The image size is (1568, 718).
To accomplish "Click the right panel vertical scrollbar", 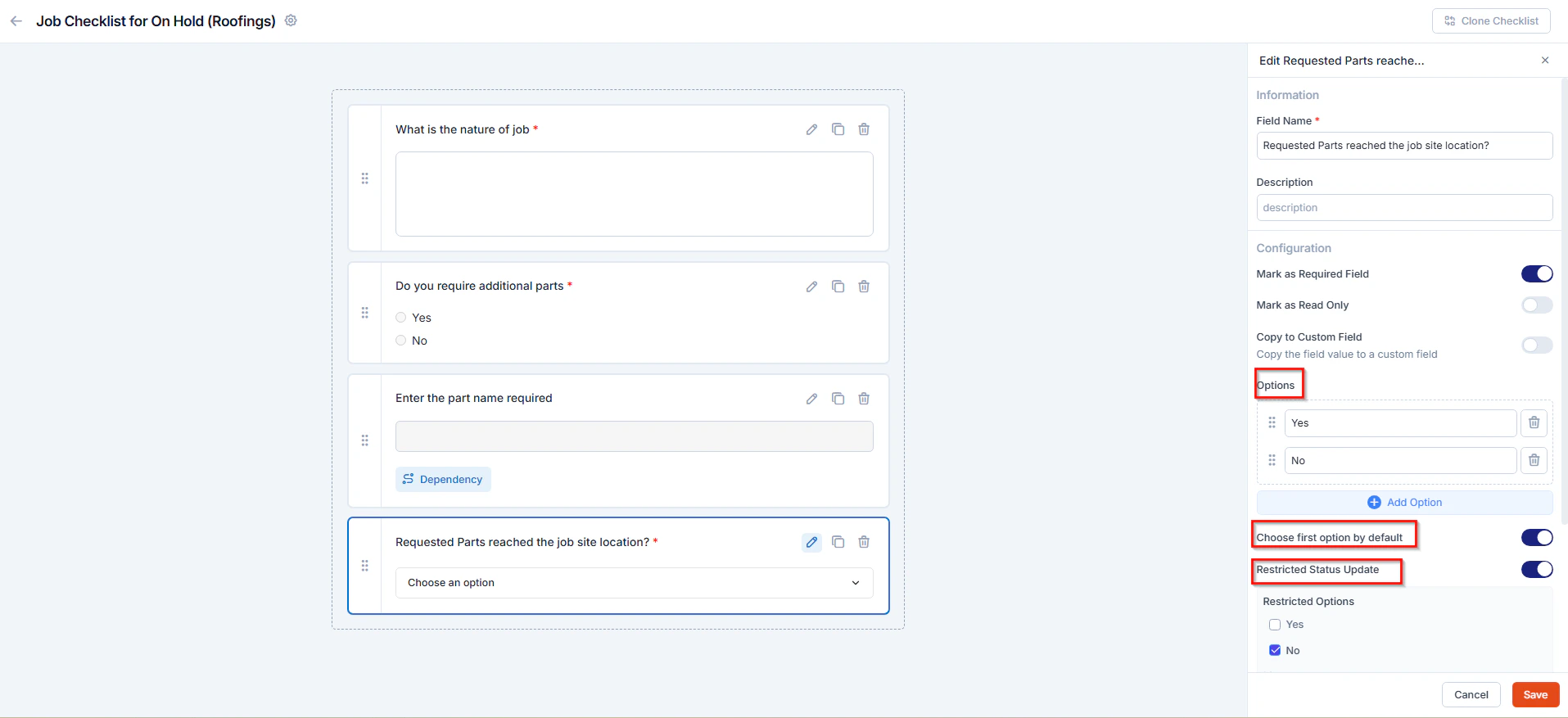I will pos(1564,301).
